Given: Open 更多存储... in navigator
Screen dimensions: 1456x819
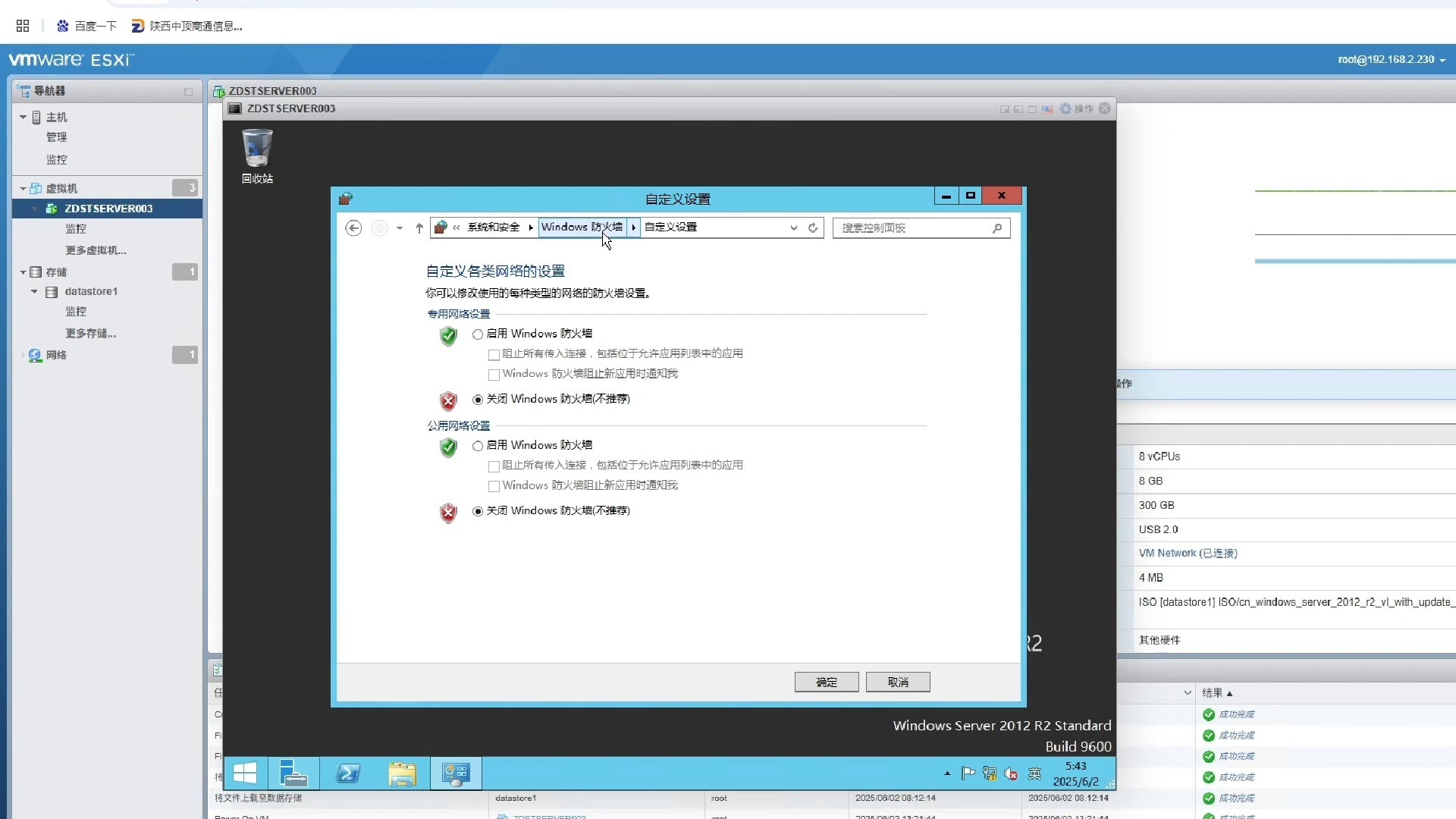Looking at the screenshot, I should pyautogui.click(x=90, y=334).
